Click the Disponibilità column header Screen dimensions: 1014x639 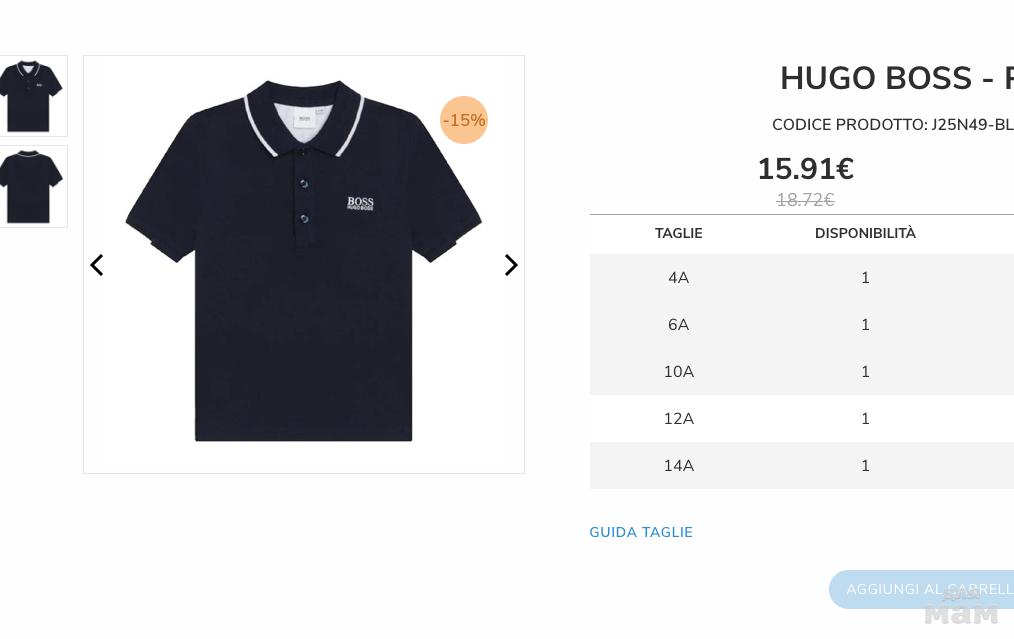pos(865,233)
